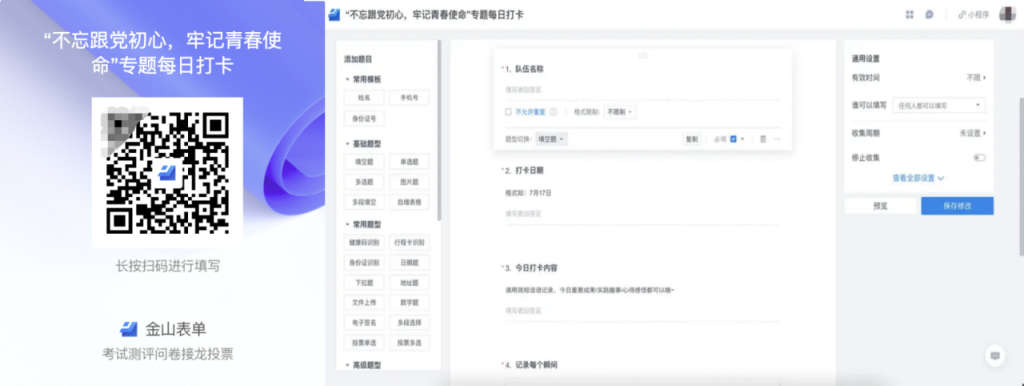Open the 谁可以填写 dropdown

coord(938,105)
